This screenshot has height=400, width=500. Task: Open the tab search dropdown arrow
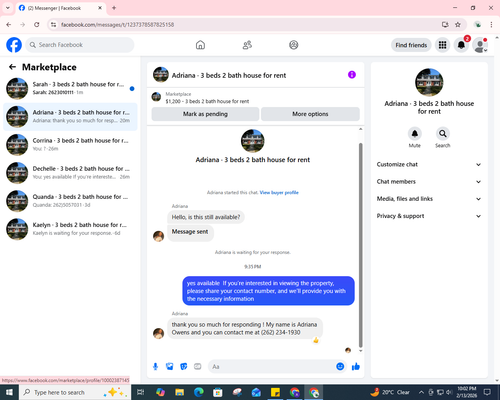(x=8, y=8)
